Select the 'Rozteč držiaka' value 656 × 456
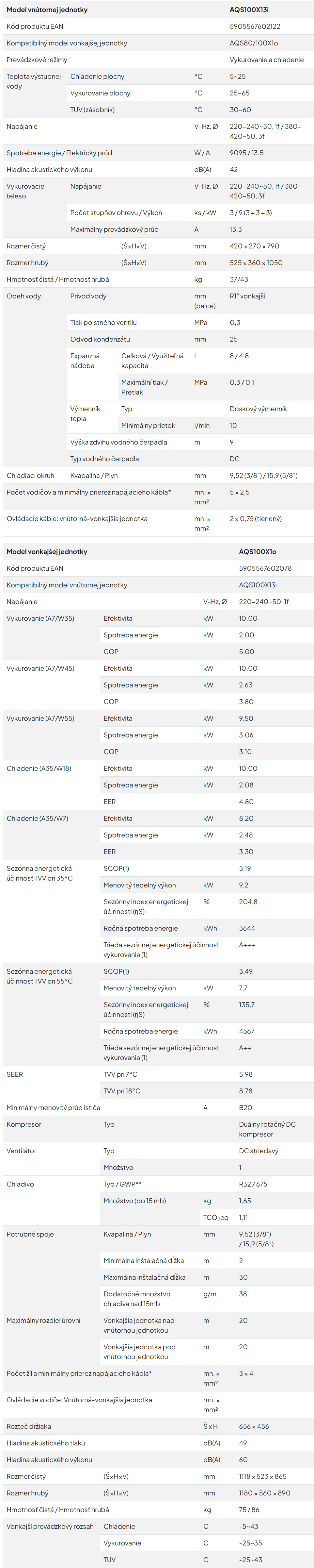This screenshot has height=1568, width=314. (x=254, y=1426)
